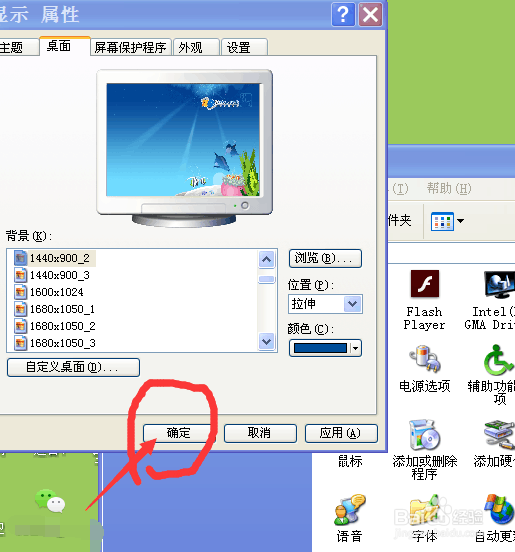Viewport: 515px width, 552px height.
Task: Click 确定 to confirm
Action: pyautogui.click(x=179, y=433)
